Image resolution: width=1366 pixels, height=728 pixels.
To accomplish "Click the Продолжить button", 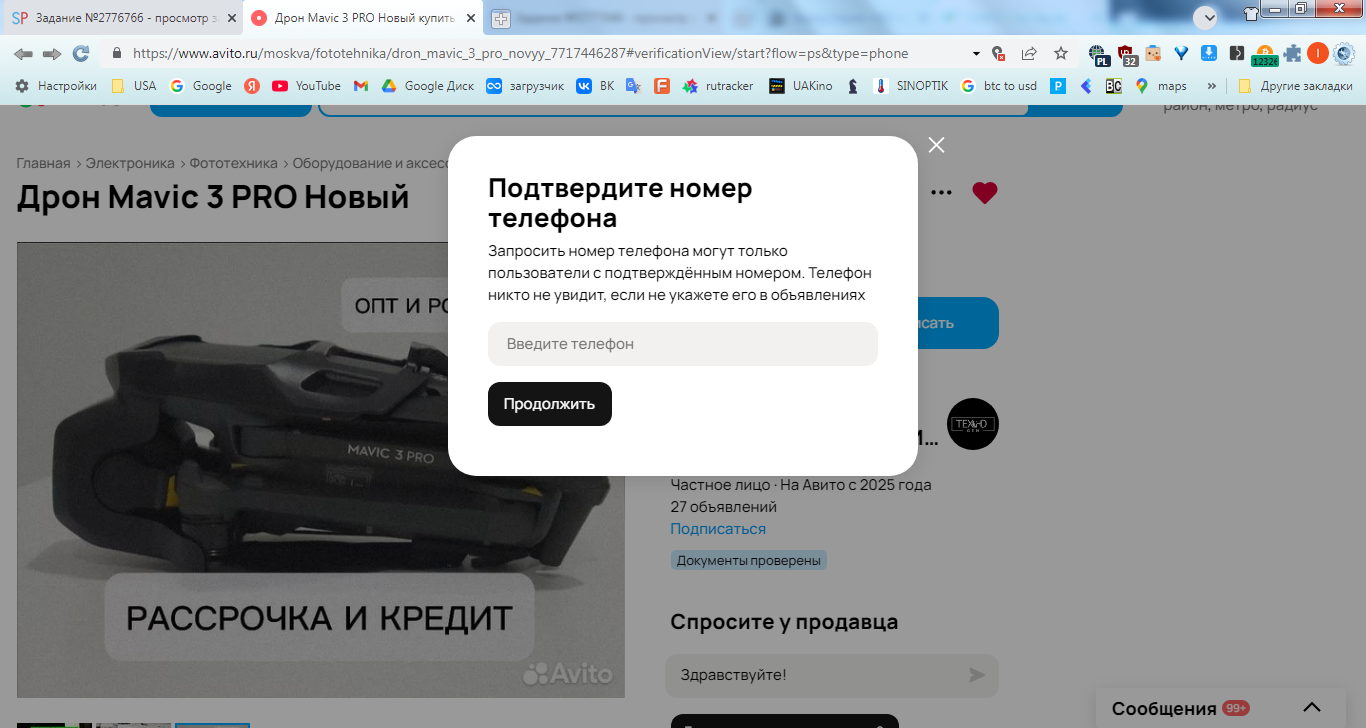I will point(550,404).
